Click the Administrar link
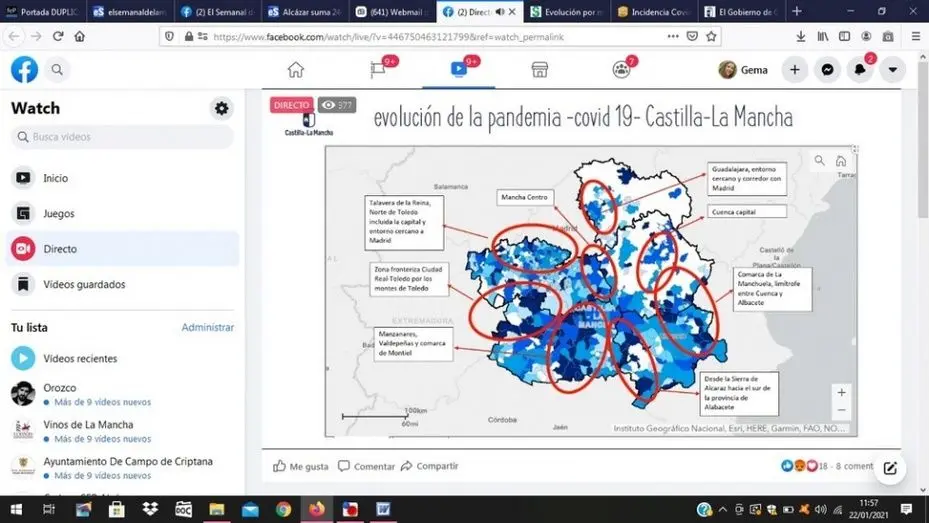The width and height of the screenshot is (929, 523). 207,328
